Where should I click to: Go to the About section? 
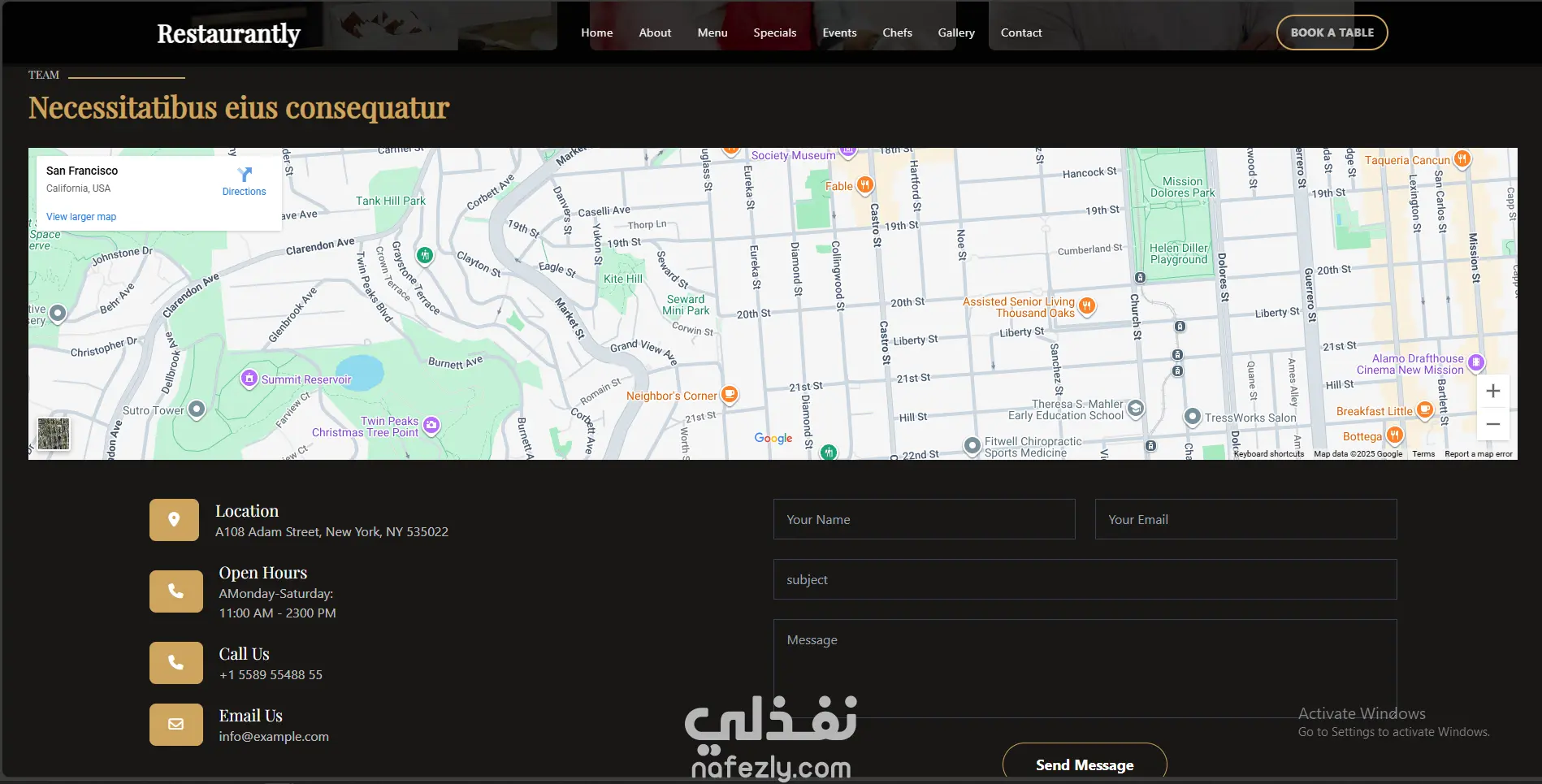tap(655, 32)
